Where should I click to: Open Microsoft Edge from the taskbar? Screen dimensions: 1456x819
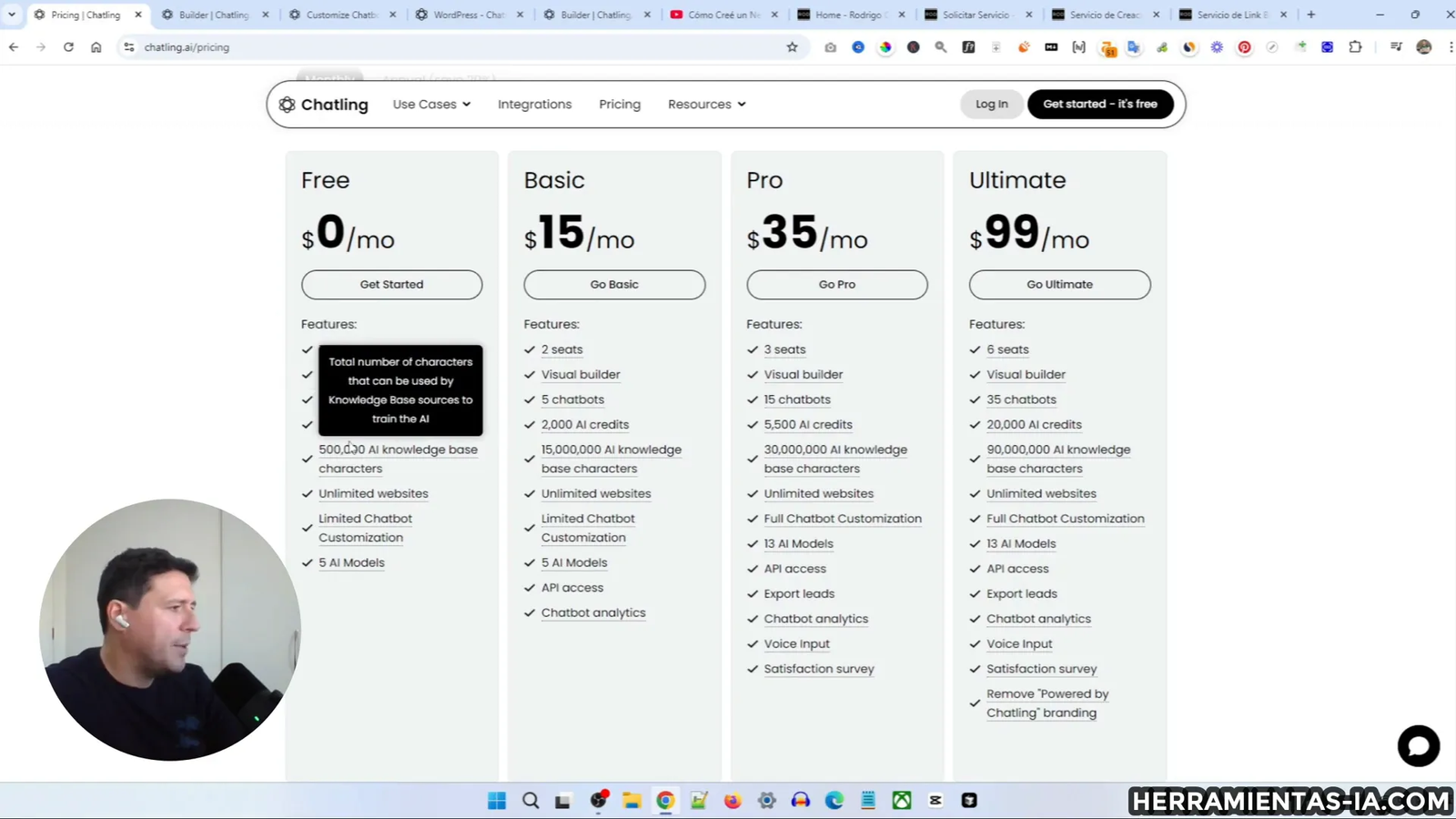pos(834,800)
